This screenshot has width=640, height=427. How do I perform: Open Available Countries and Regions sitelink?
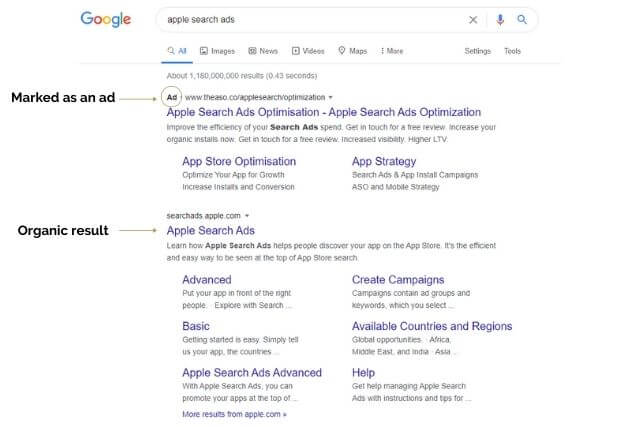[x=432, y=326]
